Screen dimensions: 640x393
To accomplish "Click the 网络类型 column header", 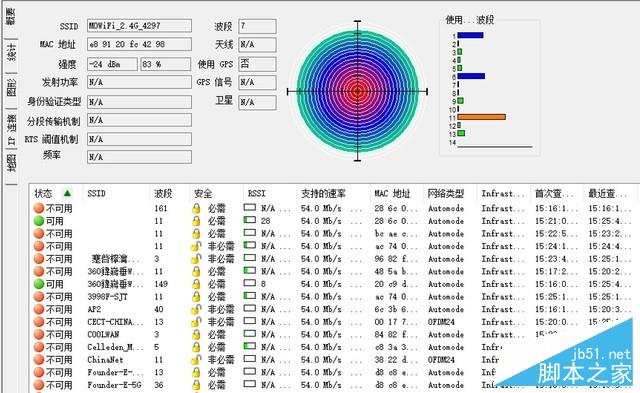I will pos(446,193).
